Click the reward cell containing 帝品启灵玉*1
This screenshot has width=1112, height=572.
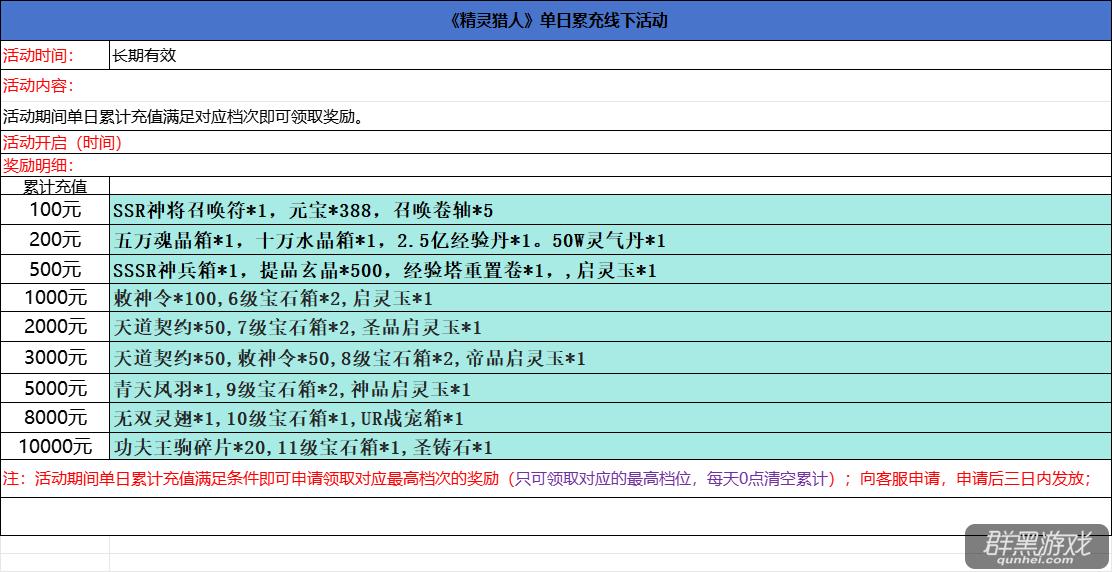click(x=610, y=358)
